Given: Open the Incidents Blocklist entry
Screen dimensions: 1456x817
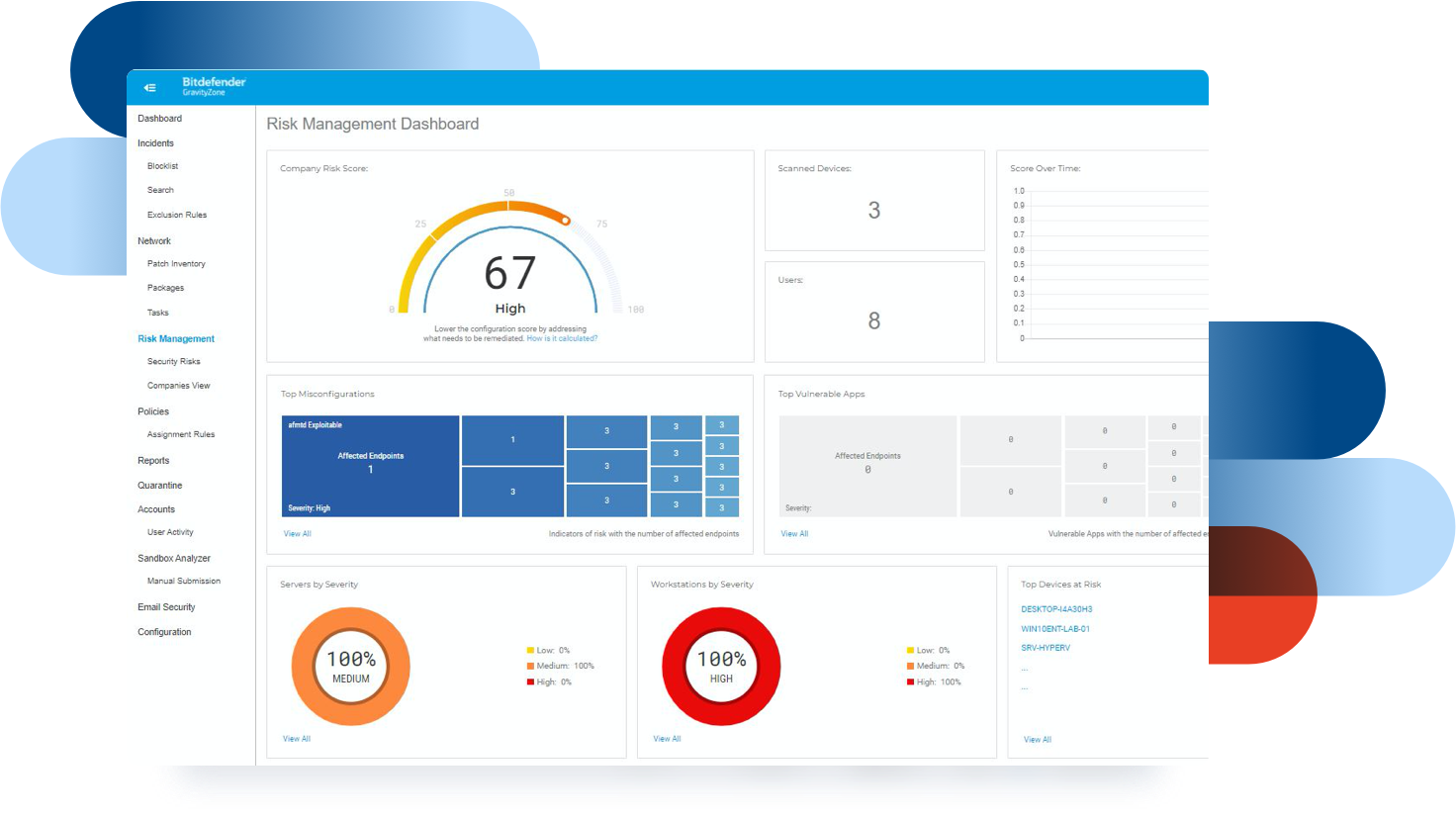Looking at the screenshot, I should (162, 166).
